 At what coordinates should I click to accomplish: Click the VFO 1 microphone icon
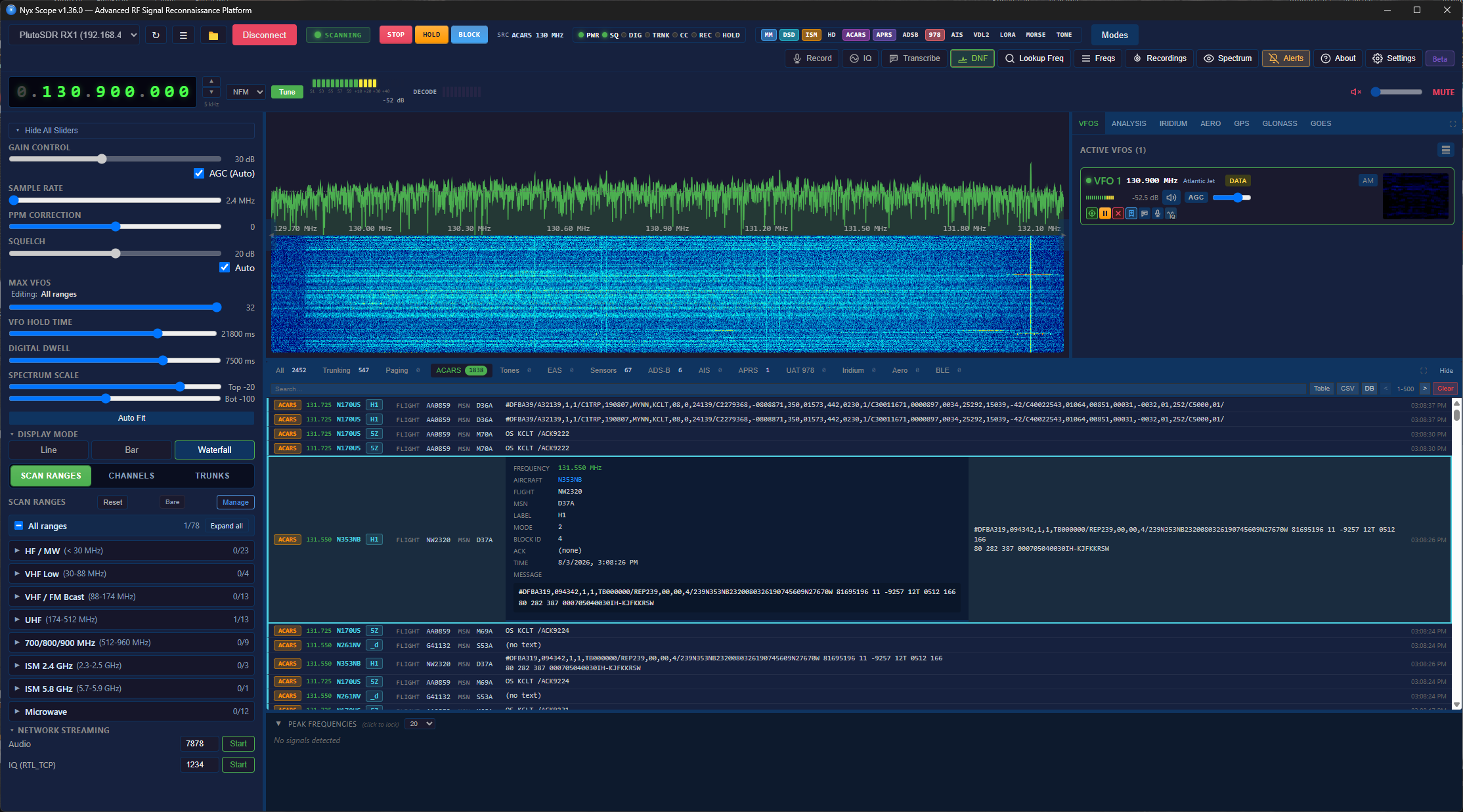(x=1158, y=213)
